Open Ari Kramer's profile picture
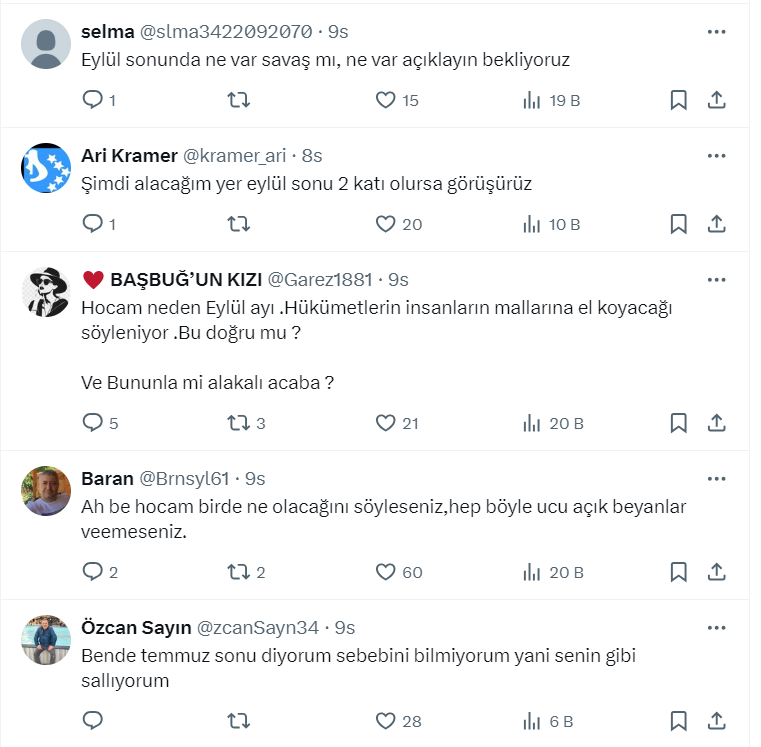761x747 pixels. pos(46,168)
